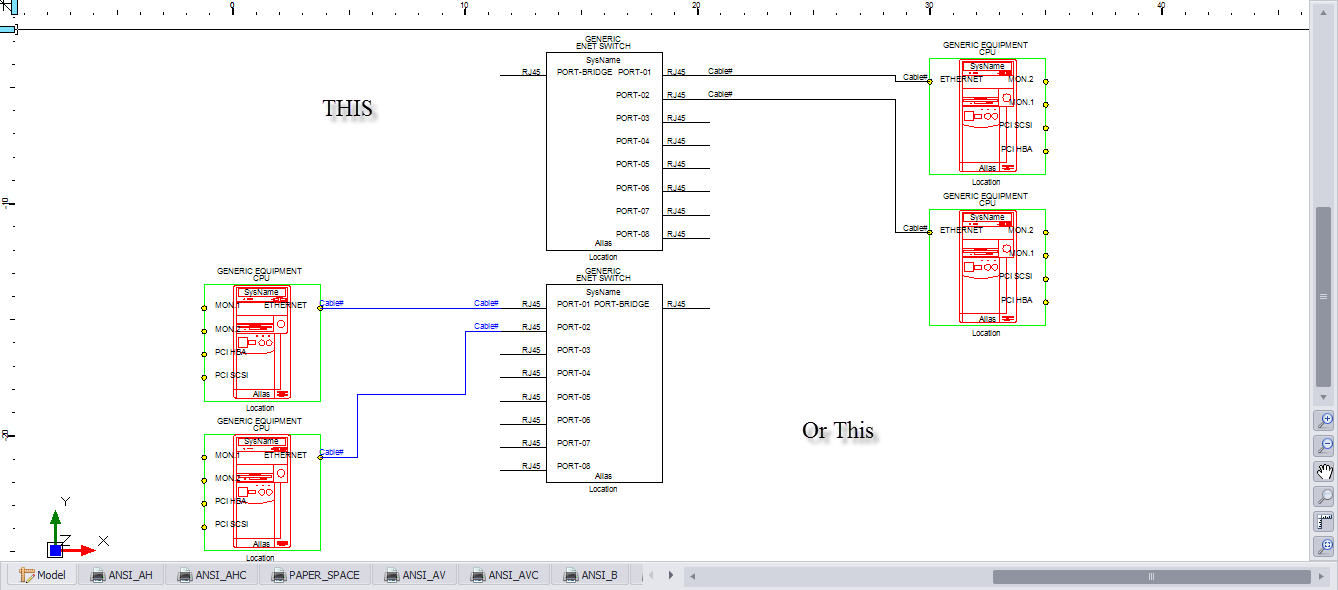The width and height of the screenshot is (1338, 590).
Task: Click the Zoom Extents icon
Action: (1325, 546)
